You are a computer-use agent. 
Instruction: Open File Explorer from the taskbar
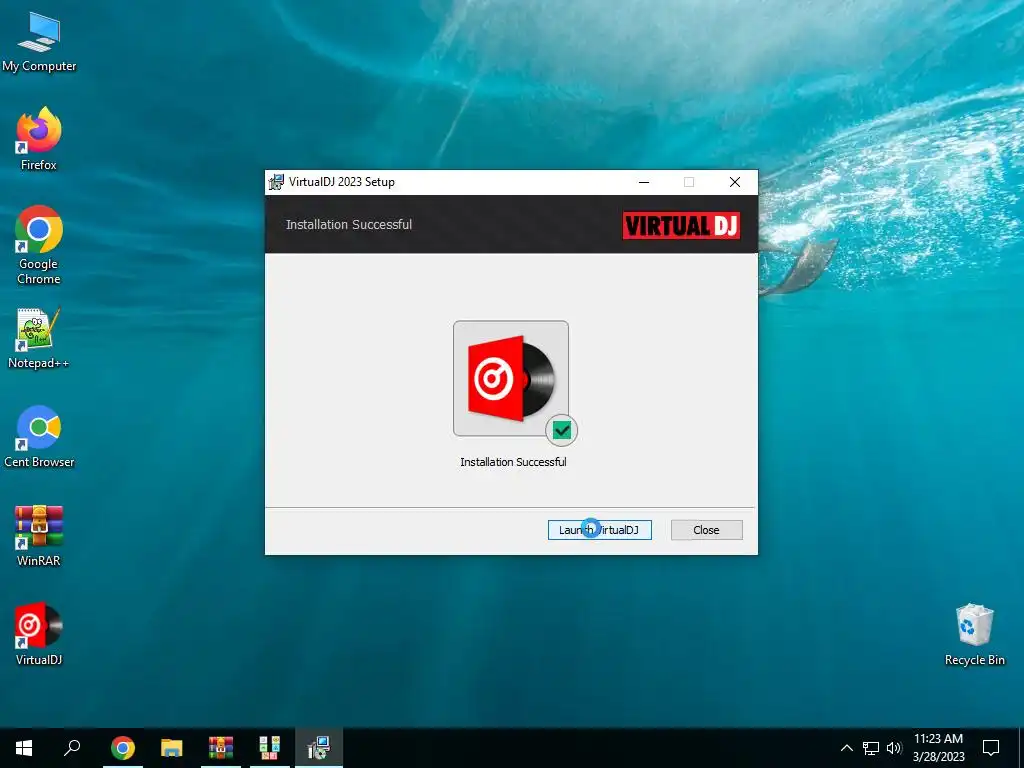[172, 748]
